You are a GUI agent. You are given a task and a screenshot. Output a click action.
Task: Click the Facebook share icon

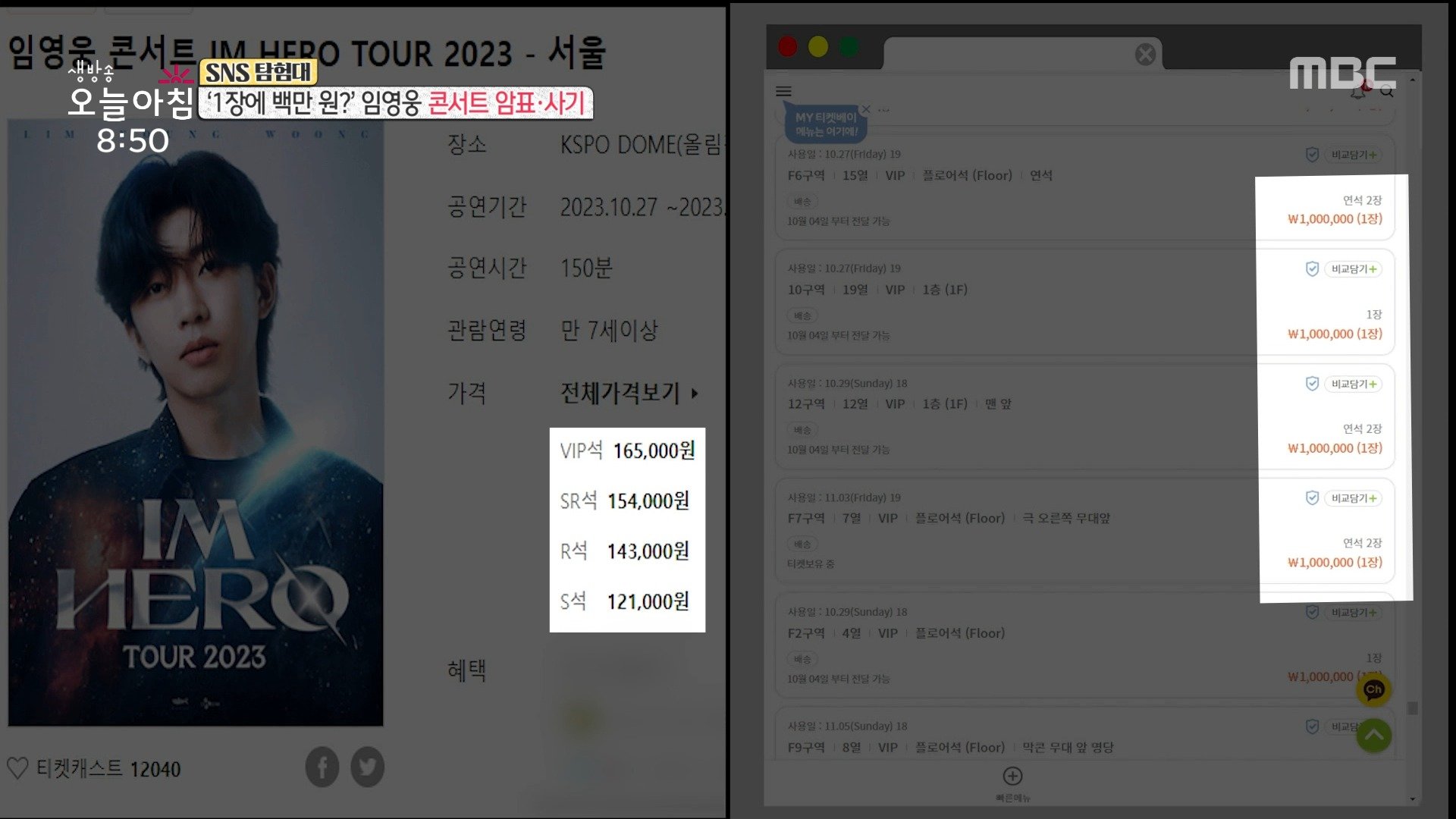322,767
